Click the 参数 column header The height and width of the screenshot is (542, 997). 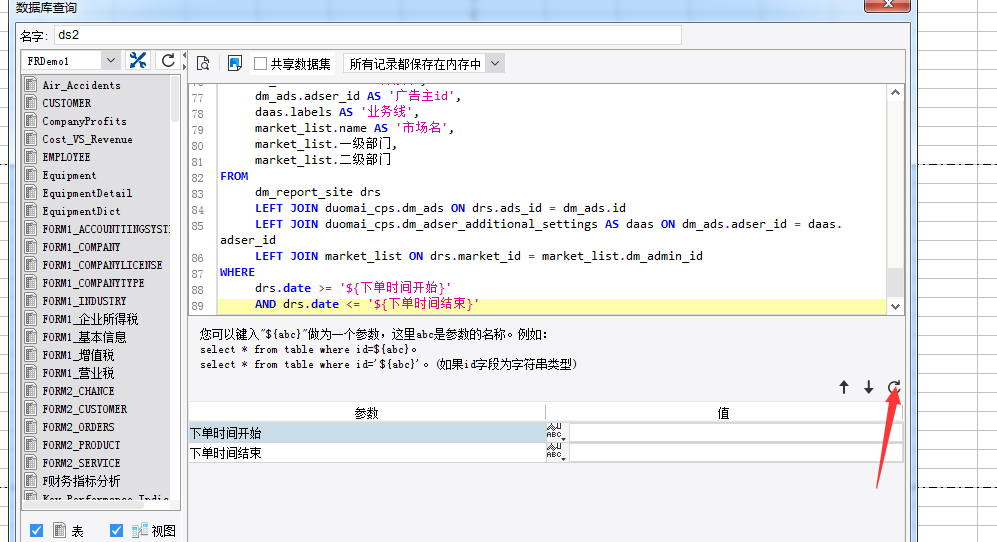click(367, 412)
